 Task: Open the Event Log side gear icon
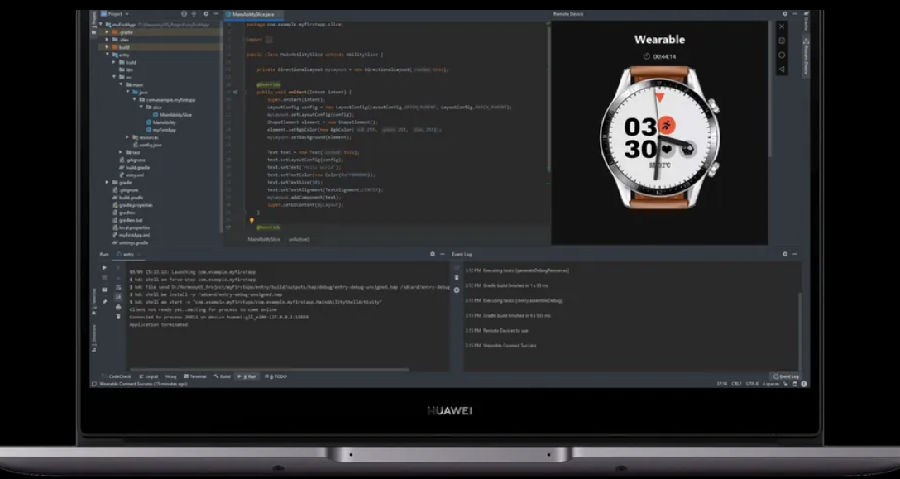(456, 290)
